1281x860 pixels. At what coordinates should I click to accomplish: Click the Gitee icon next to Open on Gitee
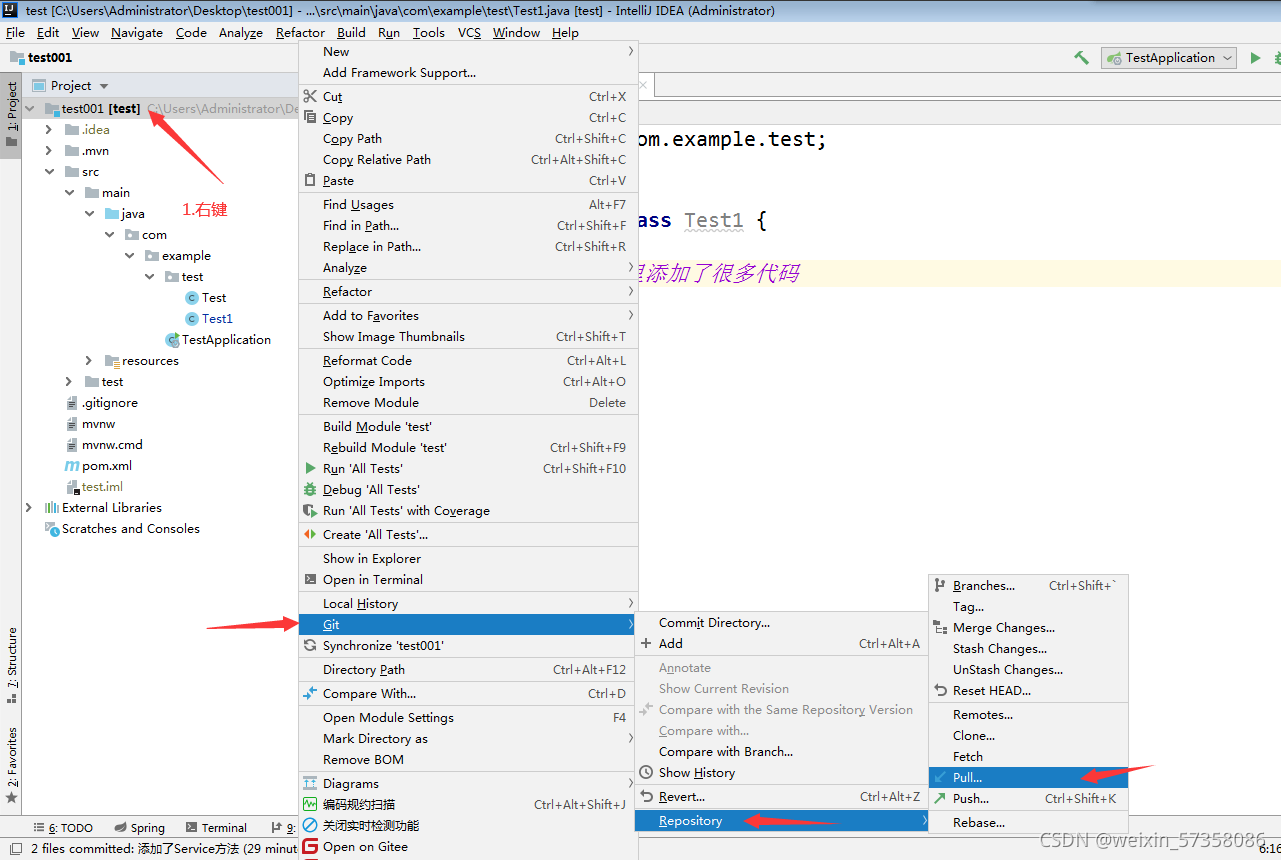[310, 846]
